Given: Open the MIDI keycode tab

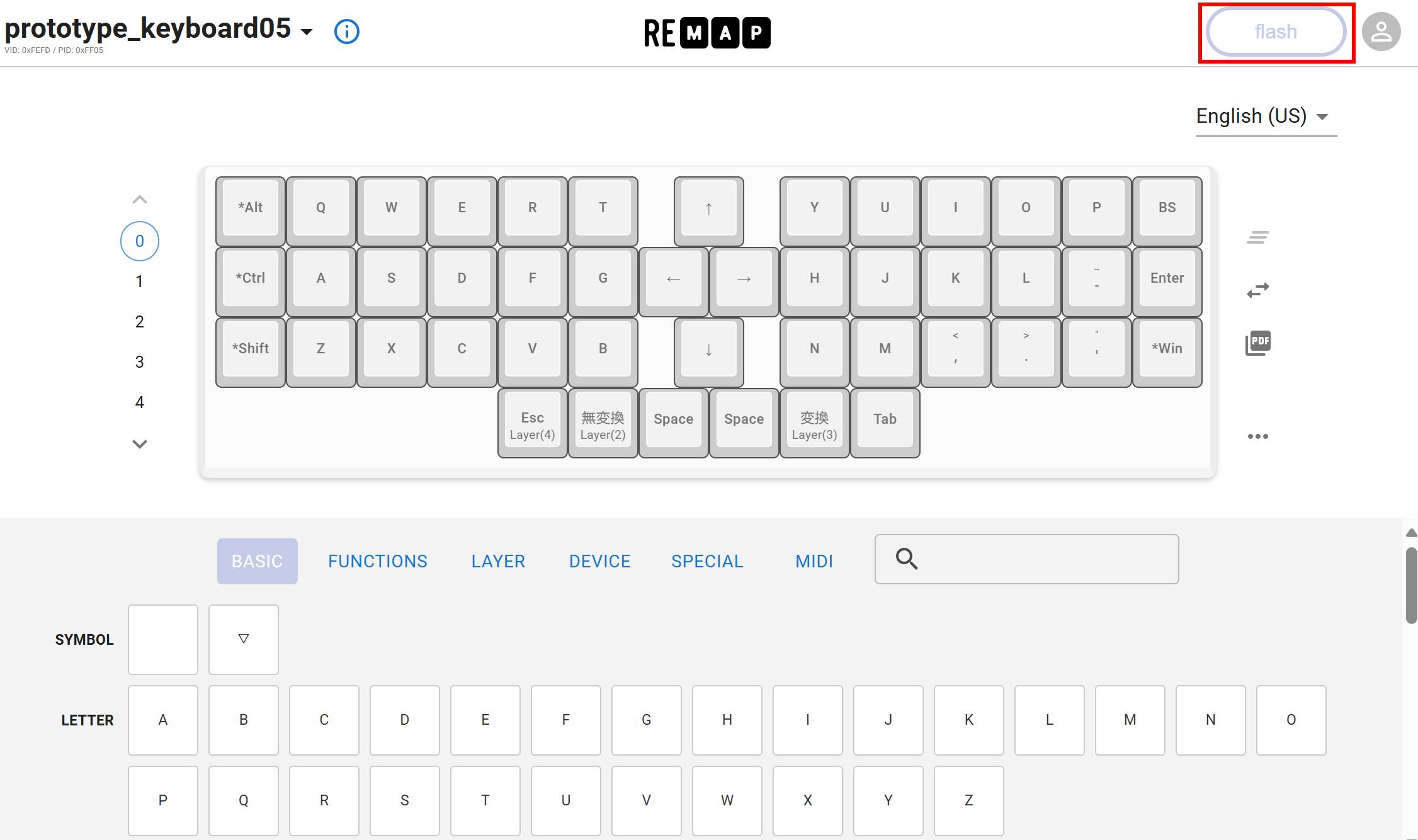Looking at the screenshot, I should click(814, 561).
